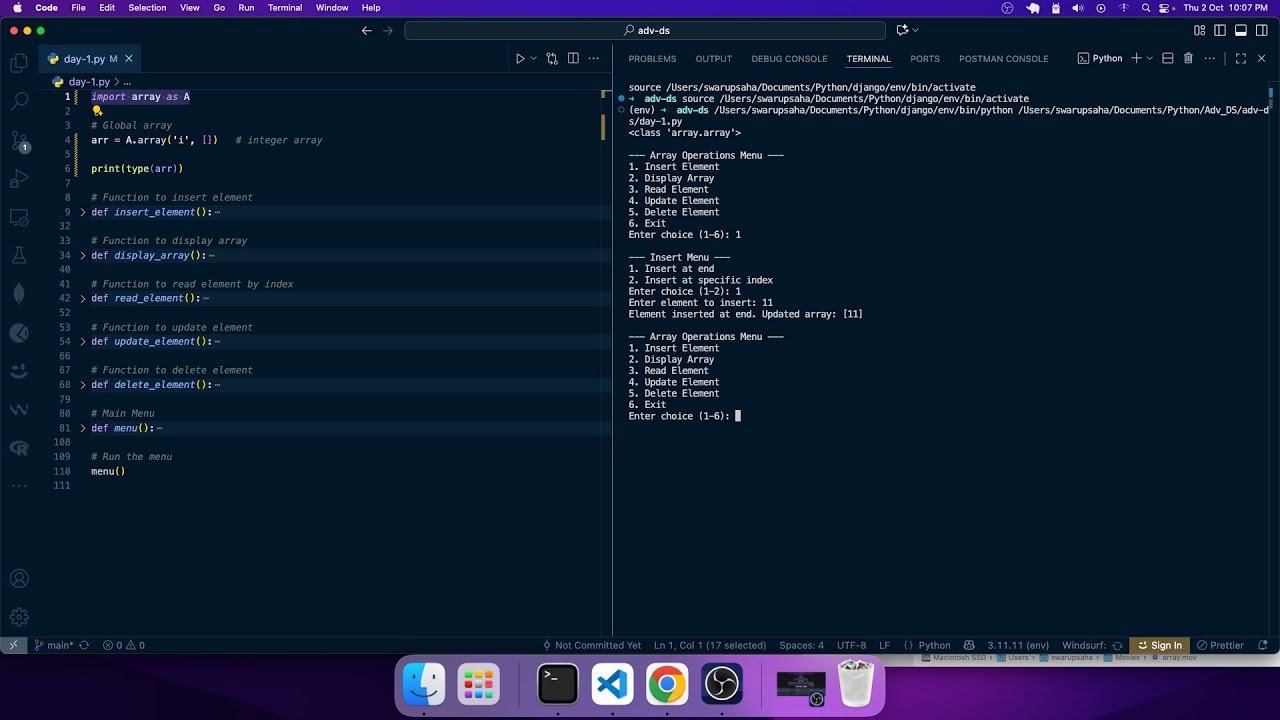This screenshot has height=720, width=1280.
Task: Switch to the PROBLEMS panel tab
Action: coord(652,59)
